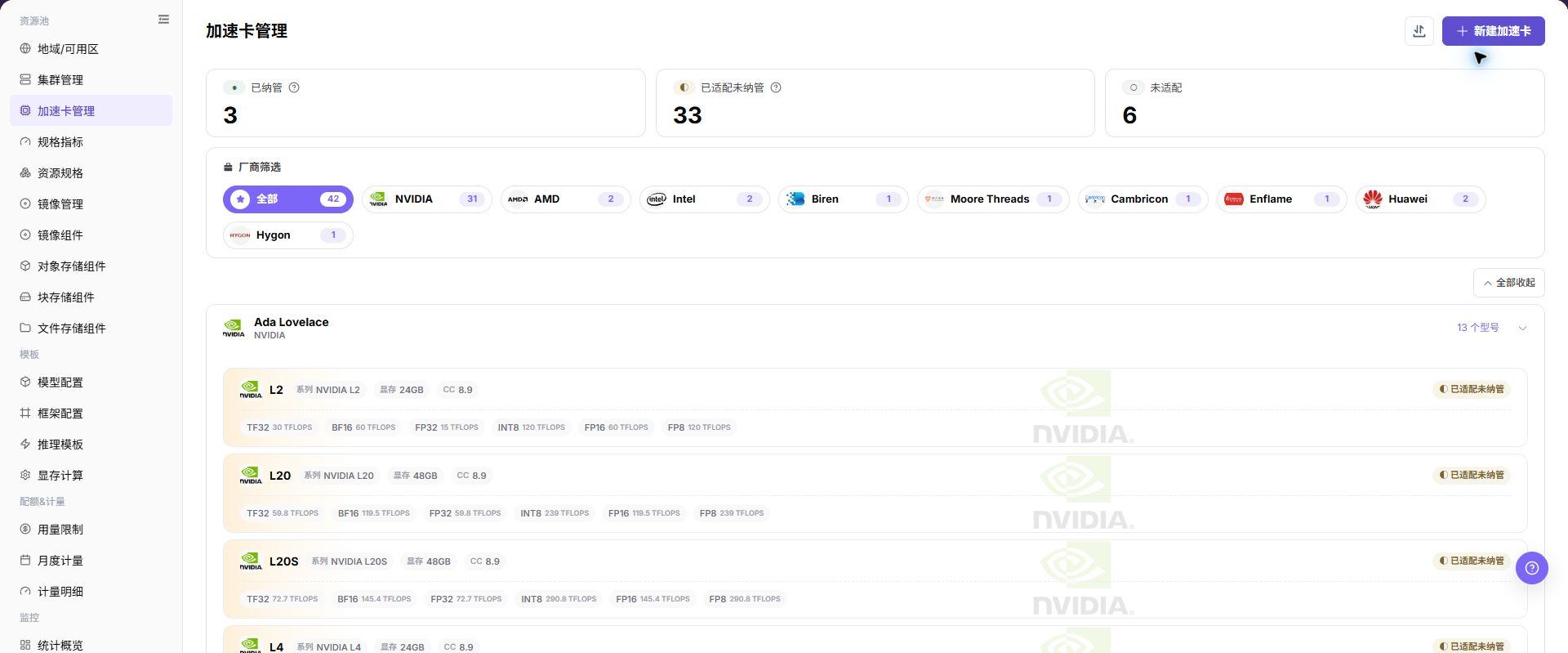Filter accelerator cards by Biren
1568x653 pixels.
tap(844, 199)
